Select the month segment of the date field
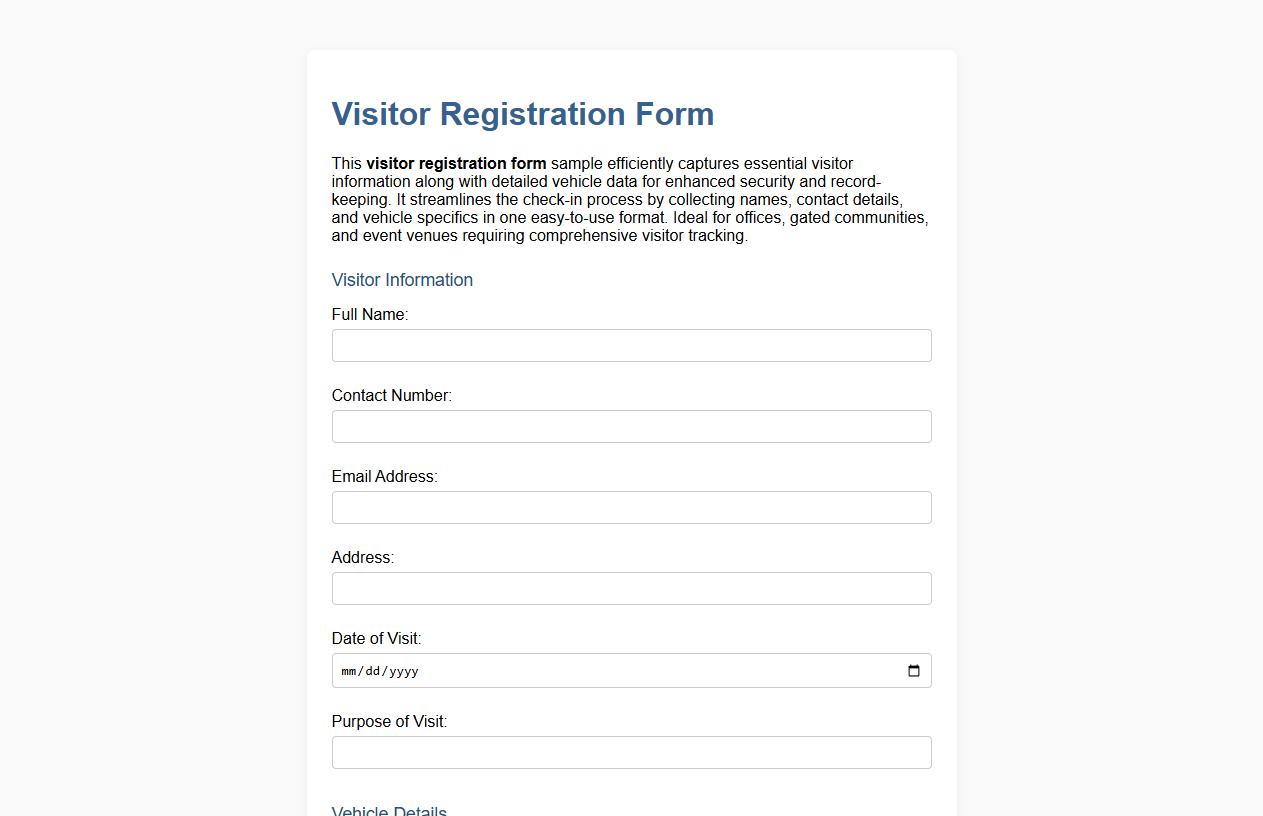The height and width of the screenshot is (816, 1263). [349, 671]
